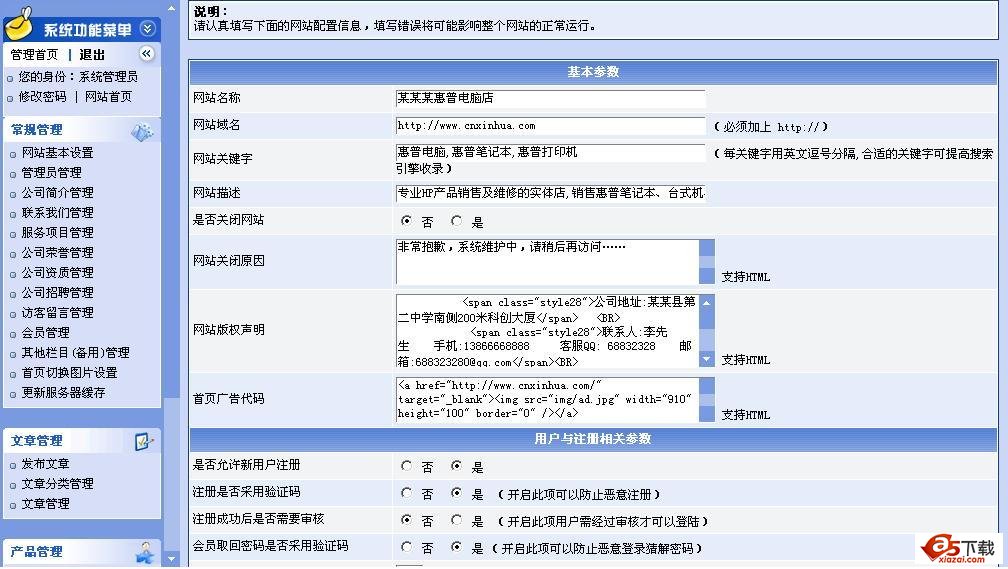The width and height of the screenshot is (1008, 569).
Task: Click the 产品管理 section icon
Action: tap(145, 553)
